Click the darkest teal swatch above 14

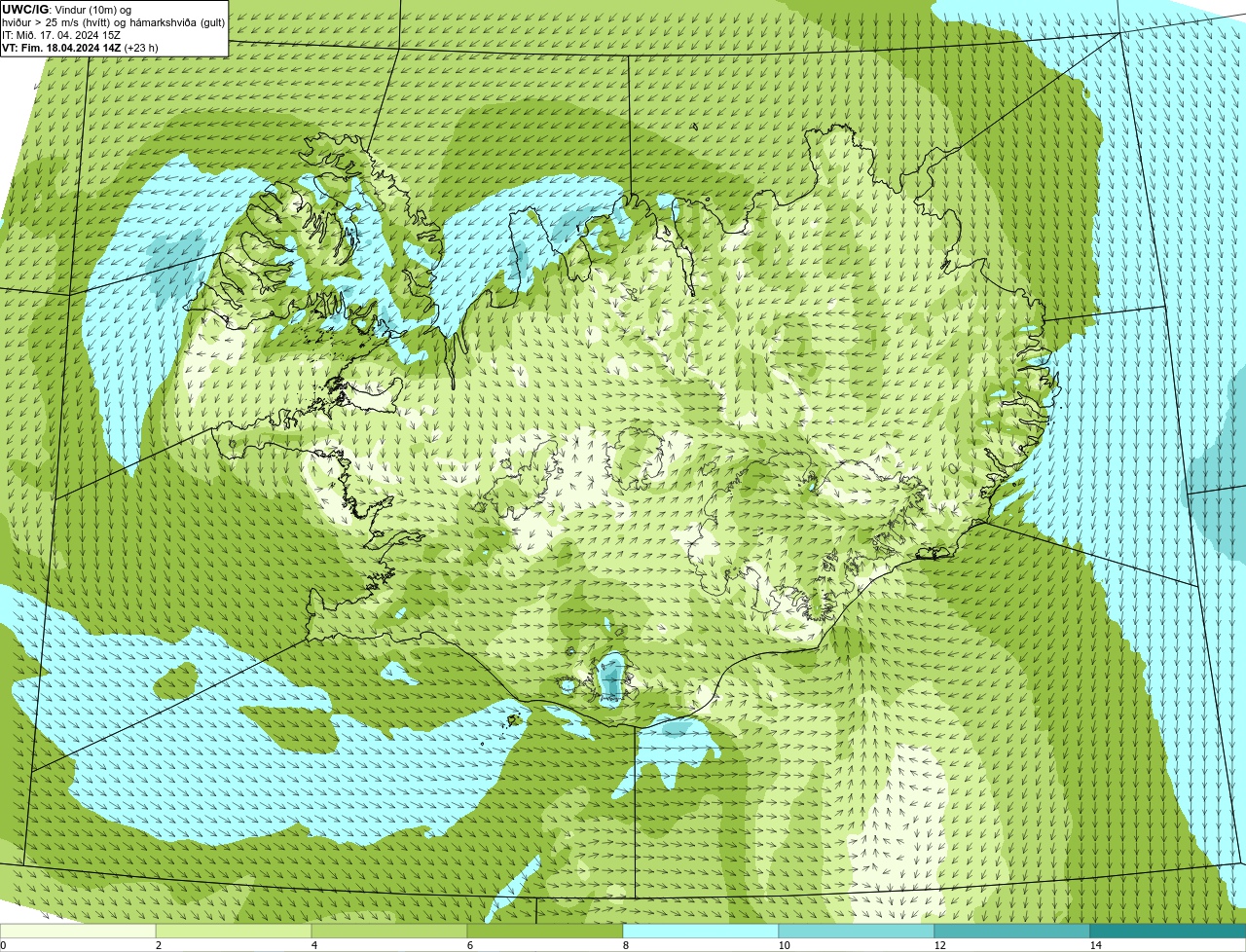pyautogui.click(x=1168, y=931)
